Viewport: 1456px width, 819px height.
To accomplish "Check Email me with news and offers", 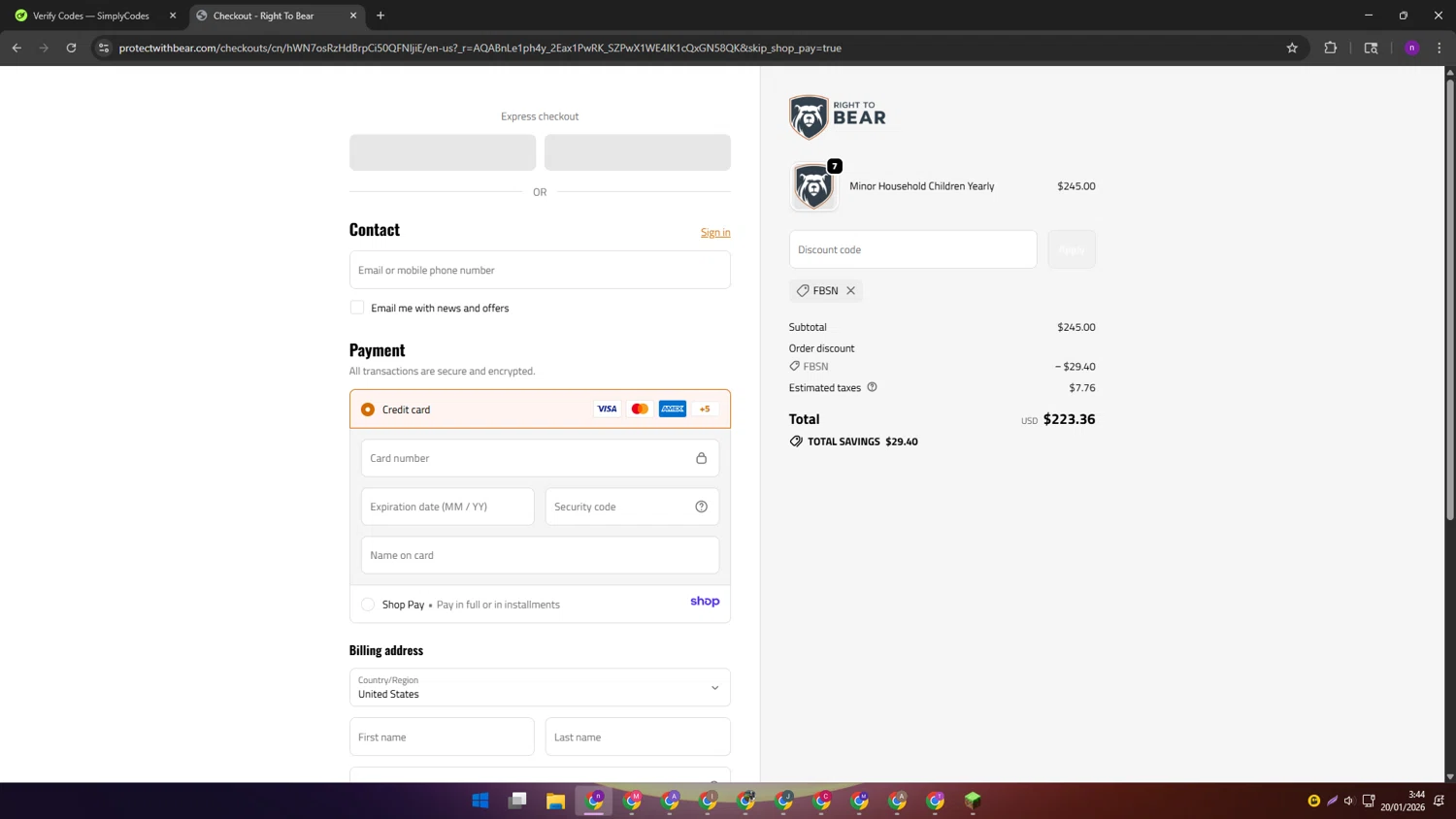I will 357,308.
